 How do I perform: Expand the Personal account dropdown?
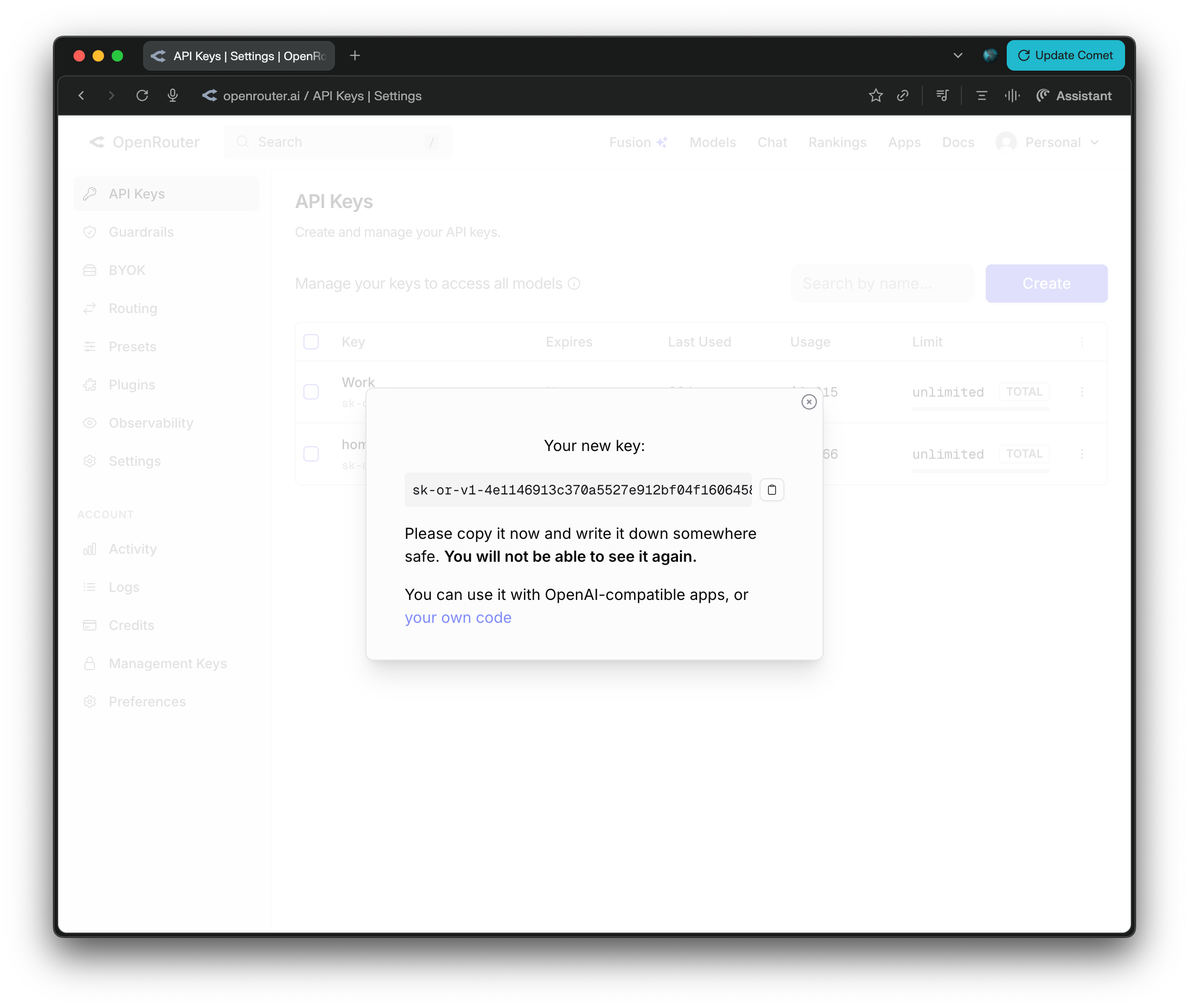(x=1047, y=142)
